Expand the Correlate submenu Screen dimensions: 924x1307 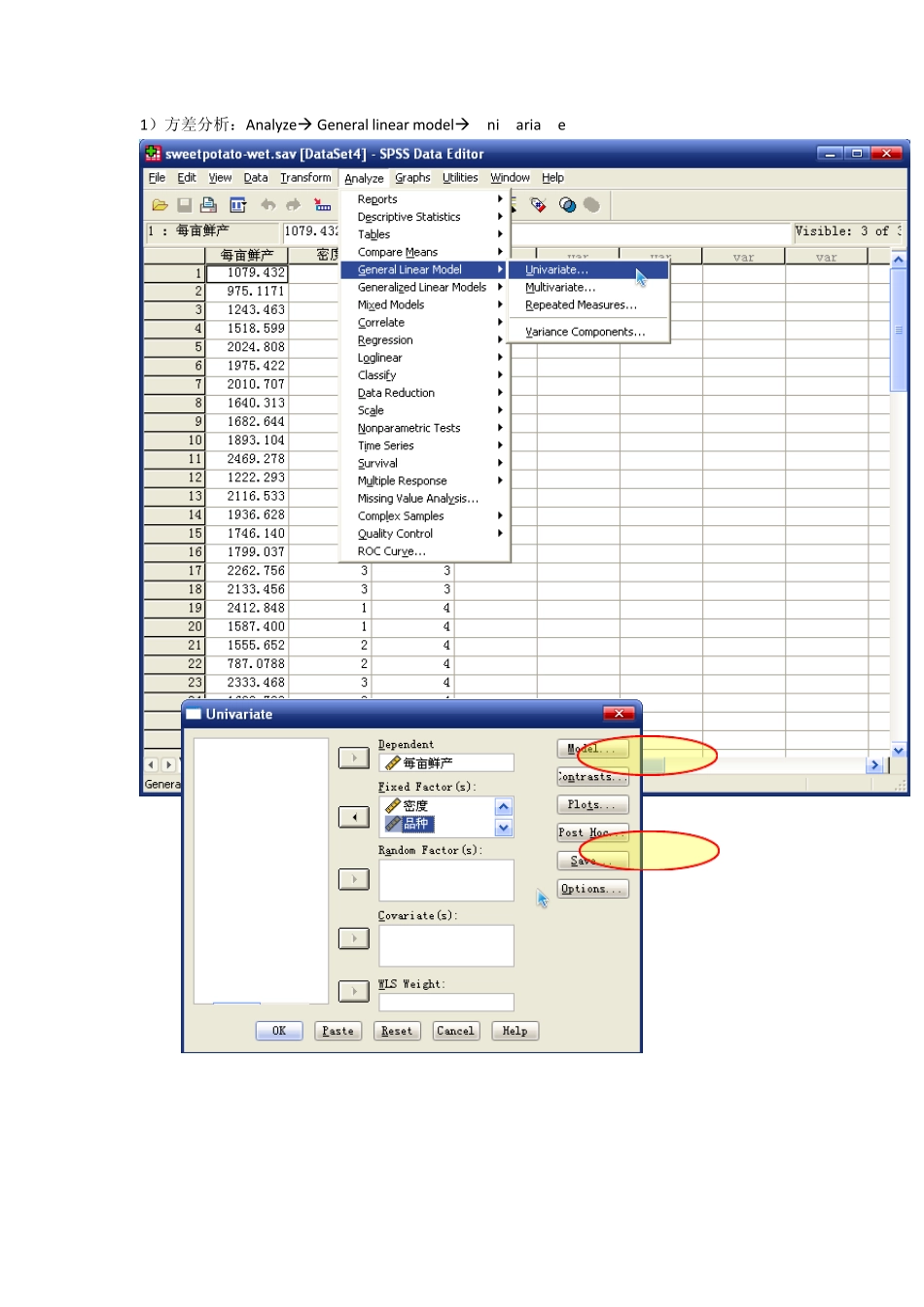pos(425,323)
